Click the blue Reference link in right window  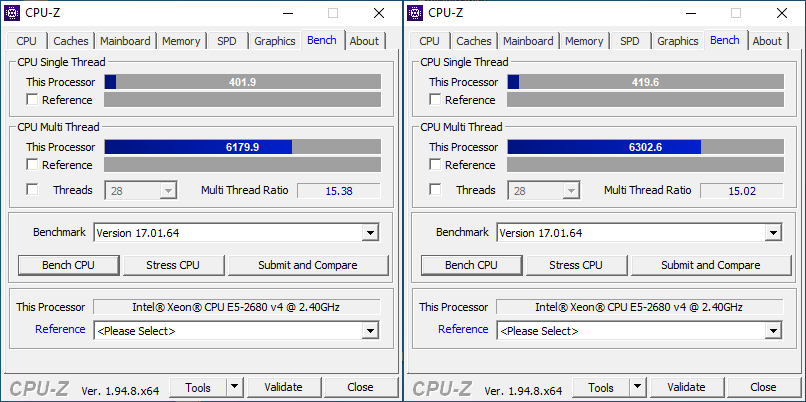point(463,329)
